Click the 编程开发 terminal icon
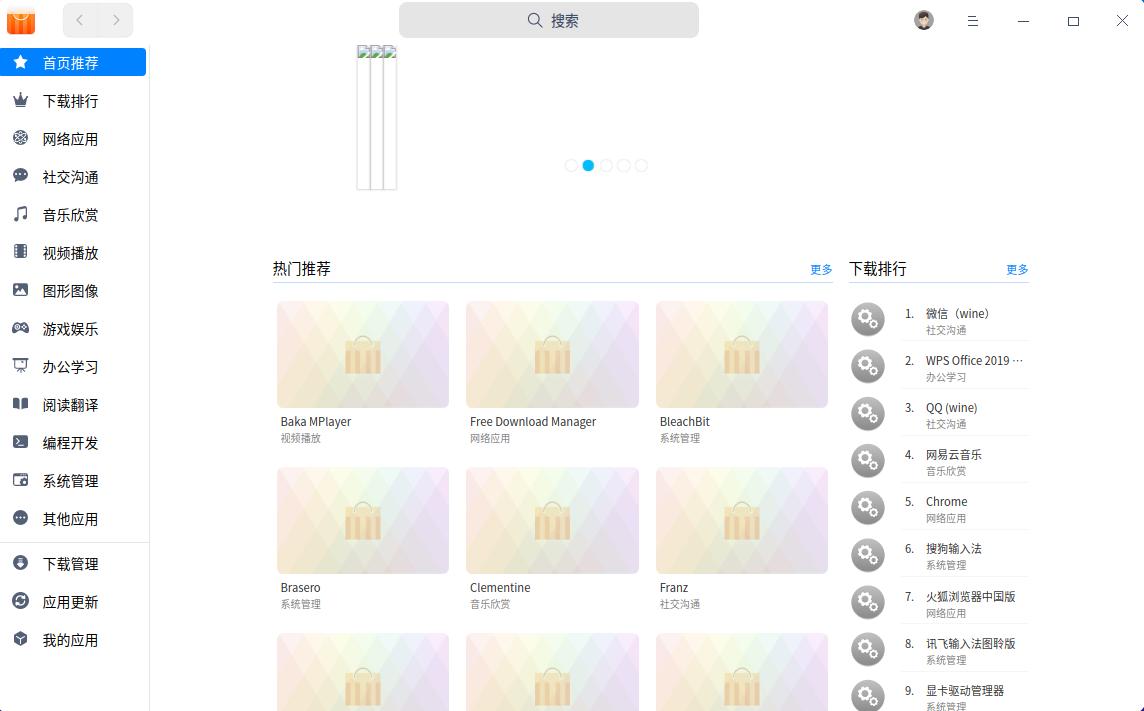Image resolution: width=1144 pixels, height=711 pixels. (x=20, y=441)
